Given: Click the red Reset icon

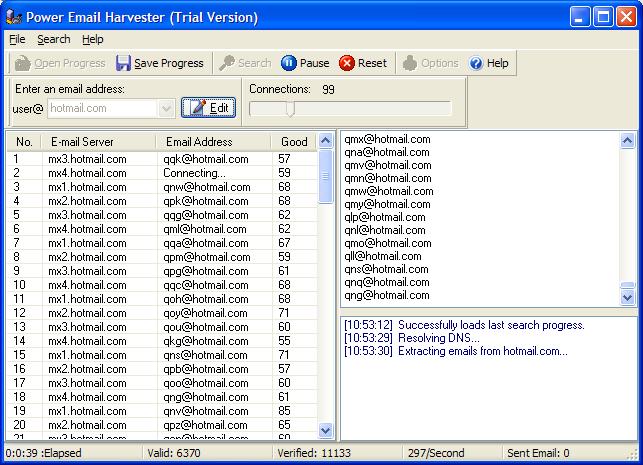Looking at the screenshot, I should [x=347, y=63].
